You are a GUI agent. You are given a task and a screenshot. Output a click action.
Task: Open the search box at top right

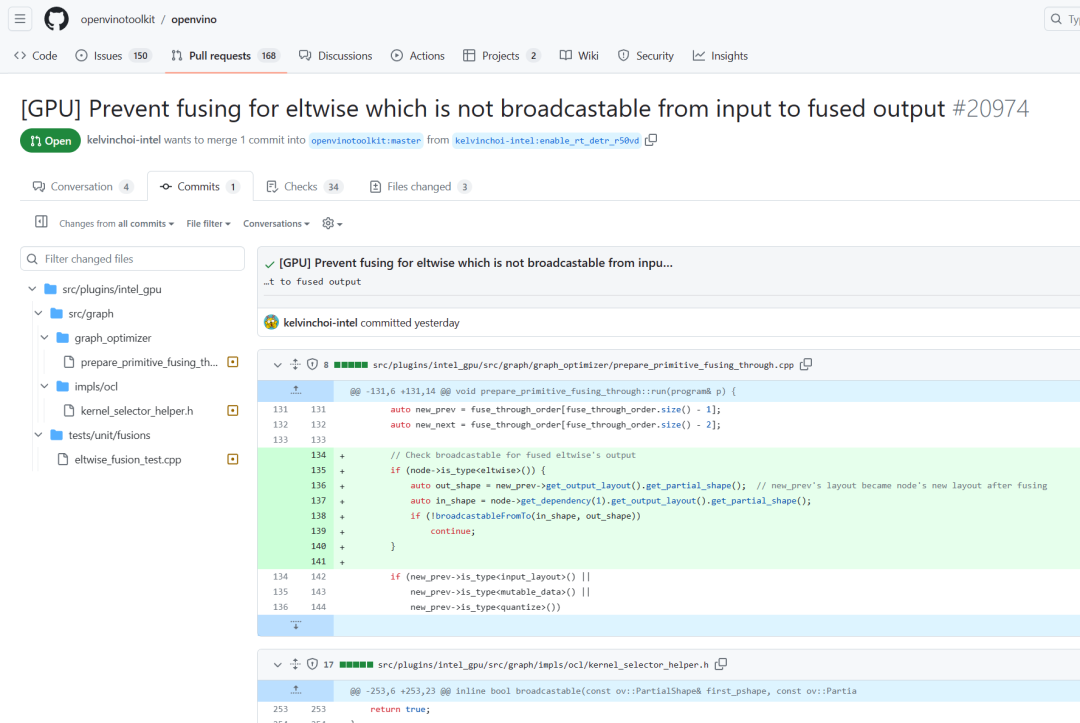tap(1062, 19)
